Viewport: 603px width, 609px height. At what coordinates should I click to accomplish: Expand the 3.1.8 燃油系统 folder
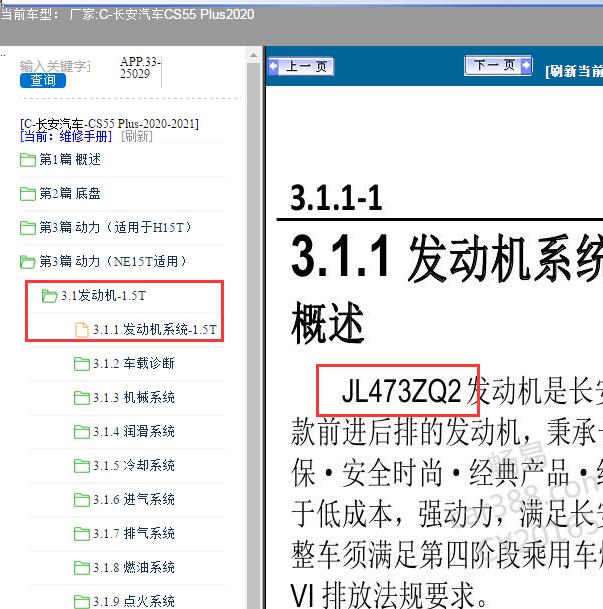[134, 567]
